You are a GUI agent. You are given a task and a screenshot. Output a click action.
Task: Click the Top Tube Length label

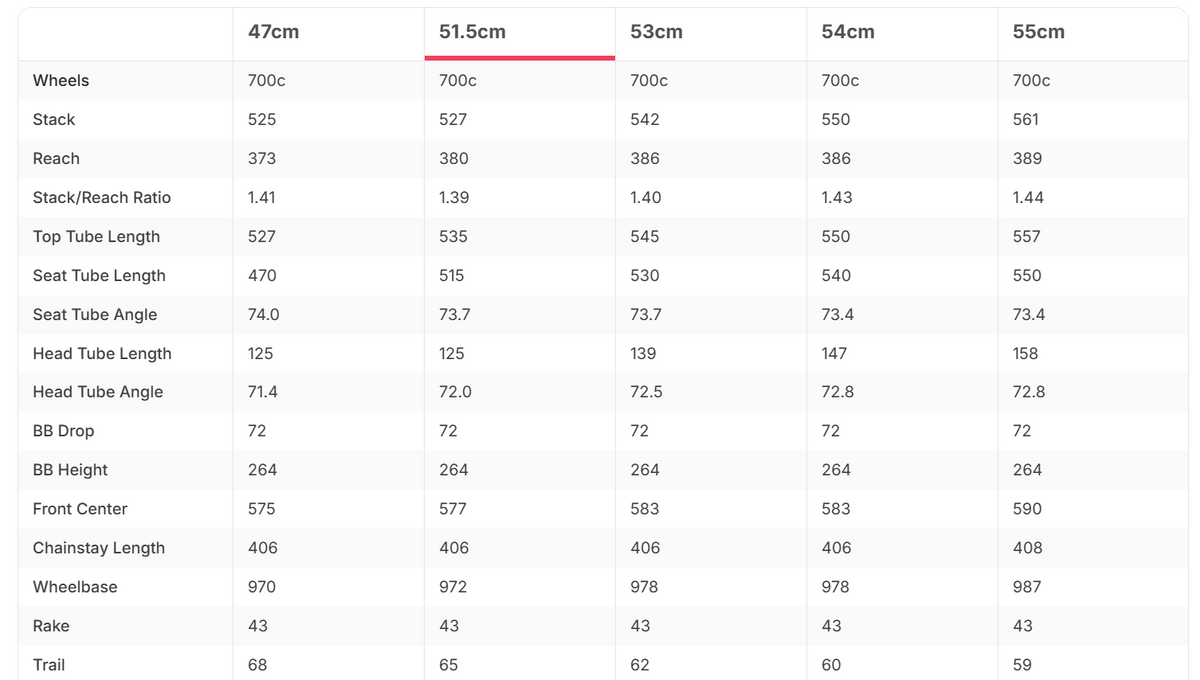point(96,236)
